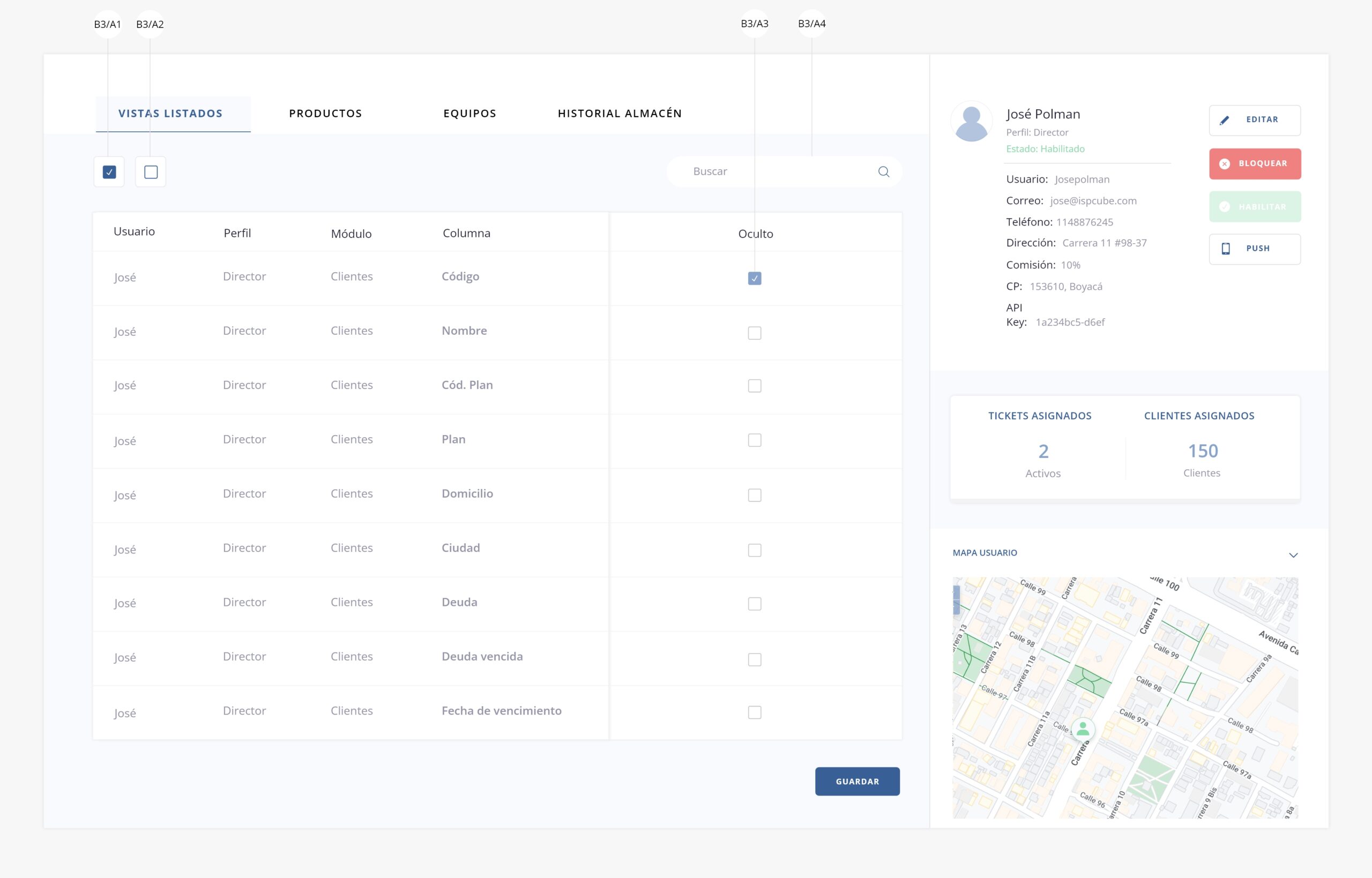Check Oculto for the Nombre row

tap(754, 333)
